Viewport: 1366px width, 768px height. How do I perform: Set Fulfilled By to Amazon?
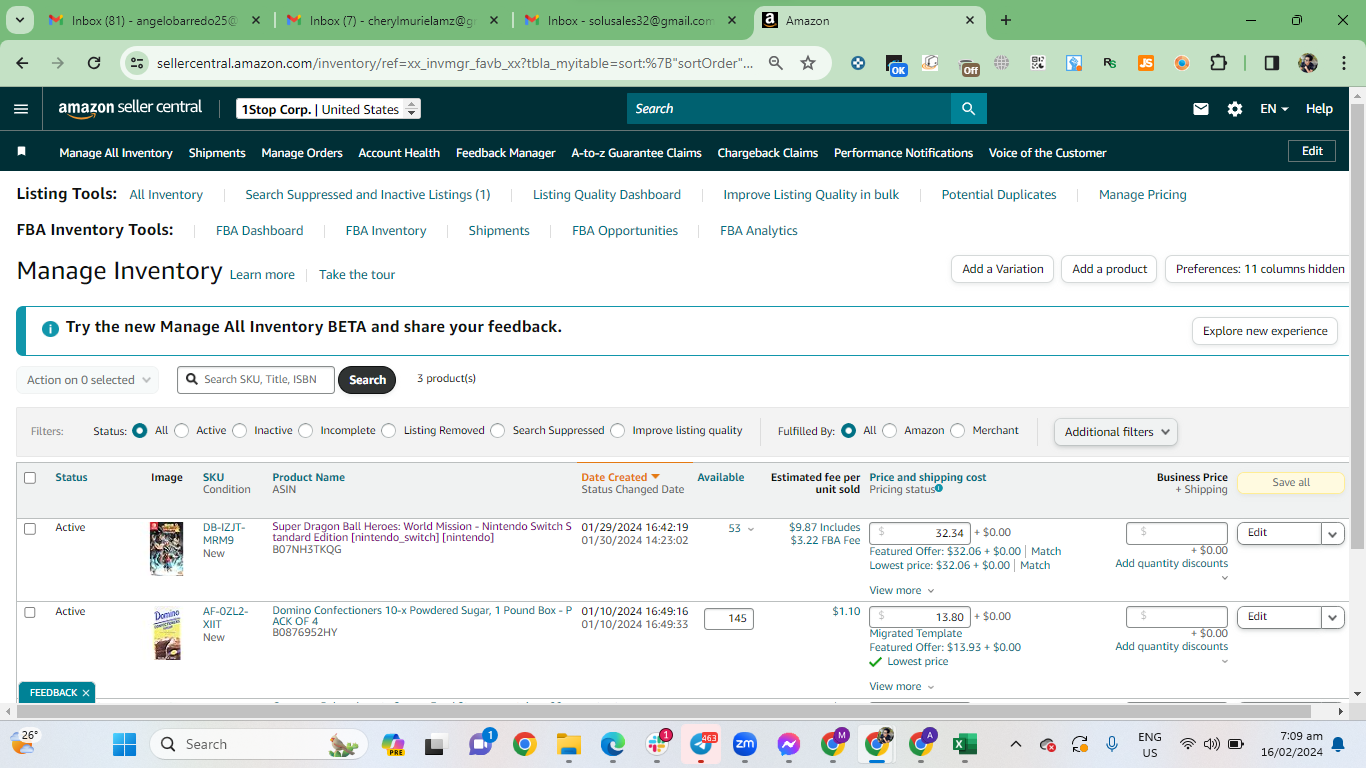[889, 431]
